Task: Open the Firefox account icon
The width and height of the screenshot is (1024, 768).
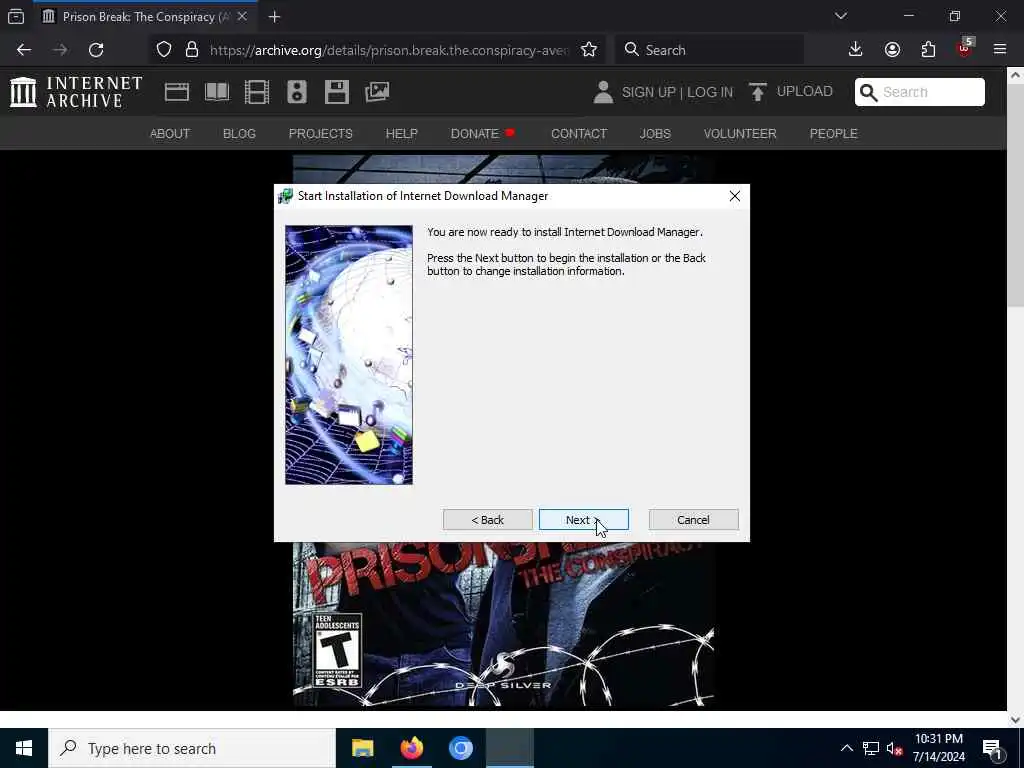Action: click(x=892, y=50)
